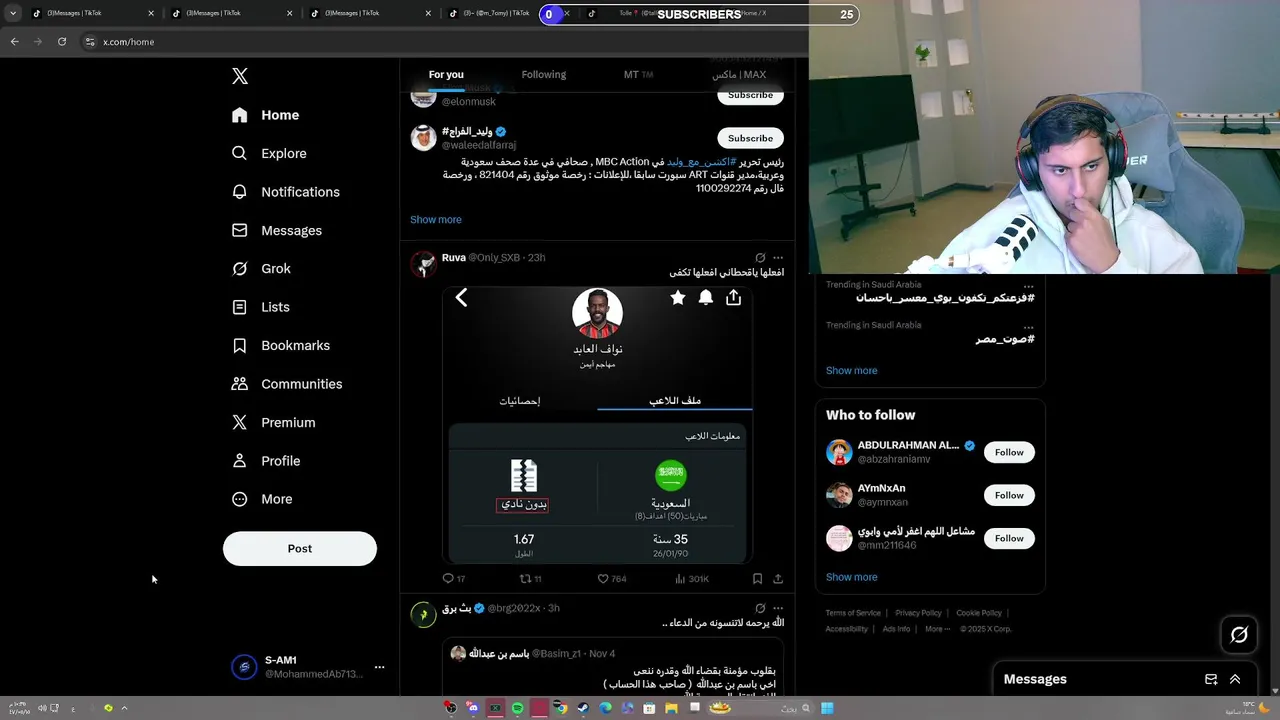Open the Ads info link
1280x720 pixels.
(x=896, y=629)
